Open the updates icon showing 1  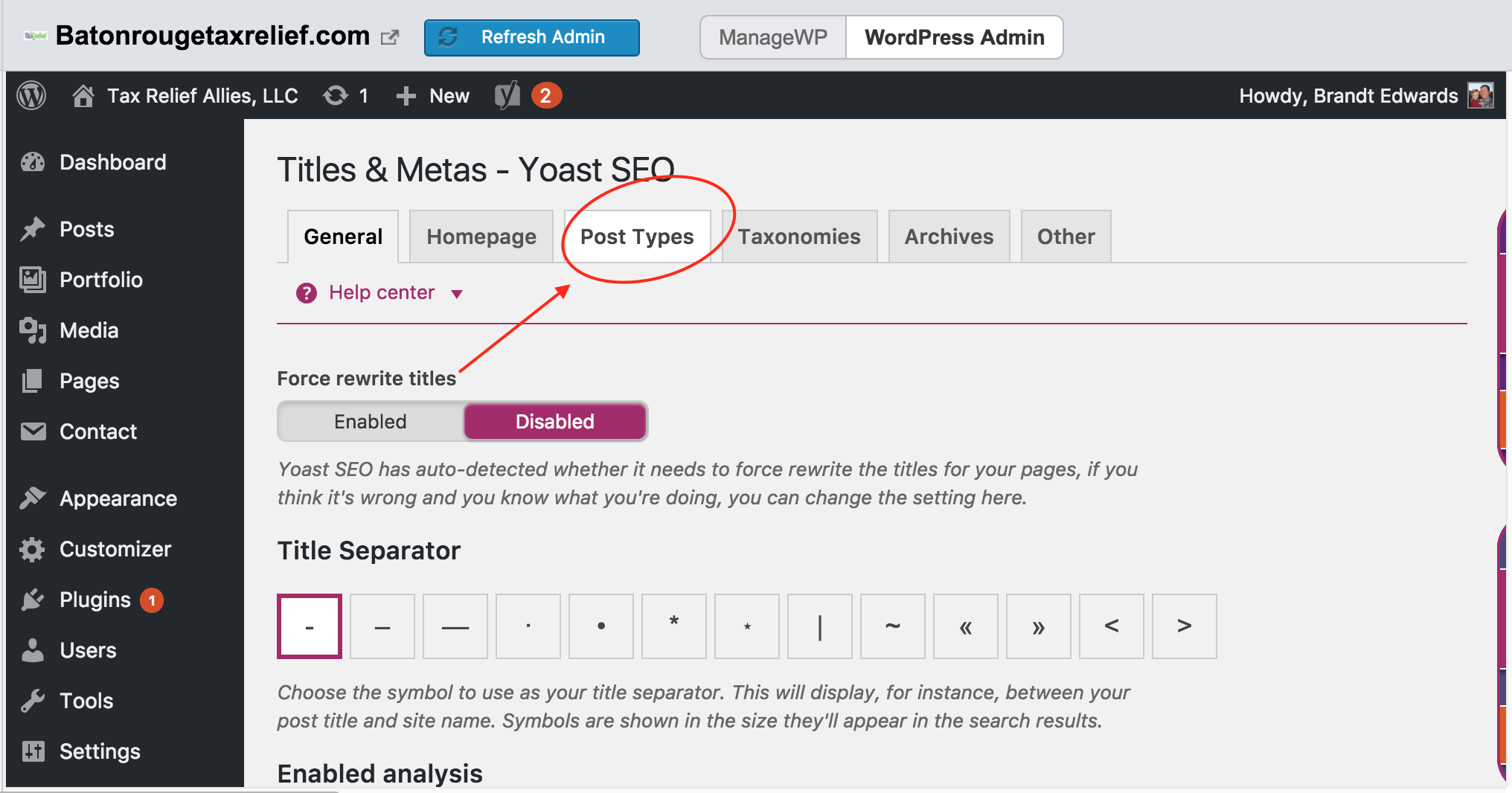tap(336, 96)
